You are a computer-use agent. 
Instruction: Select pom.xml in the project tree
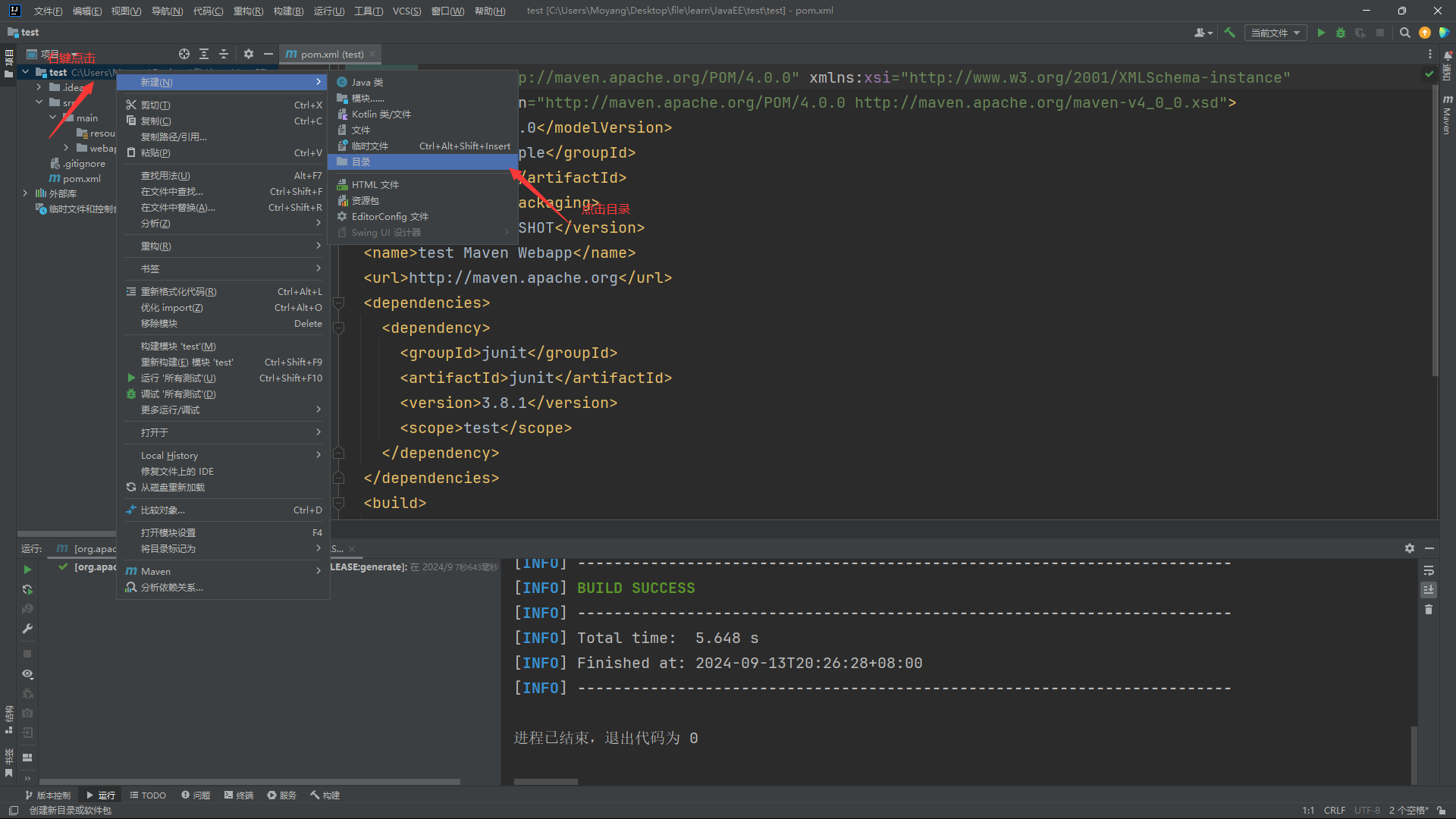point(75,179)
